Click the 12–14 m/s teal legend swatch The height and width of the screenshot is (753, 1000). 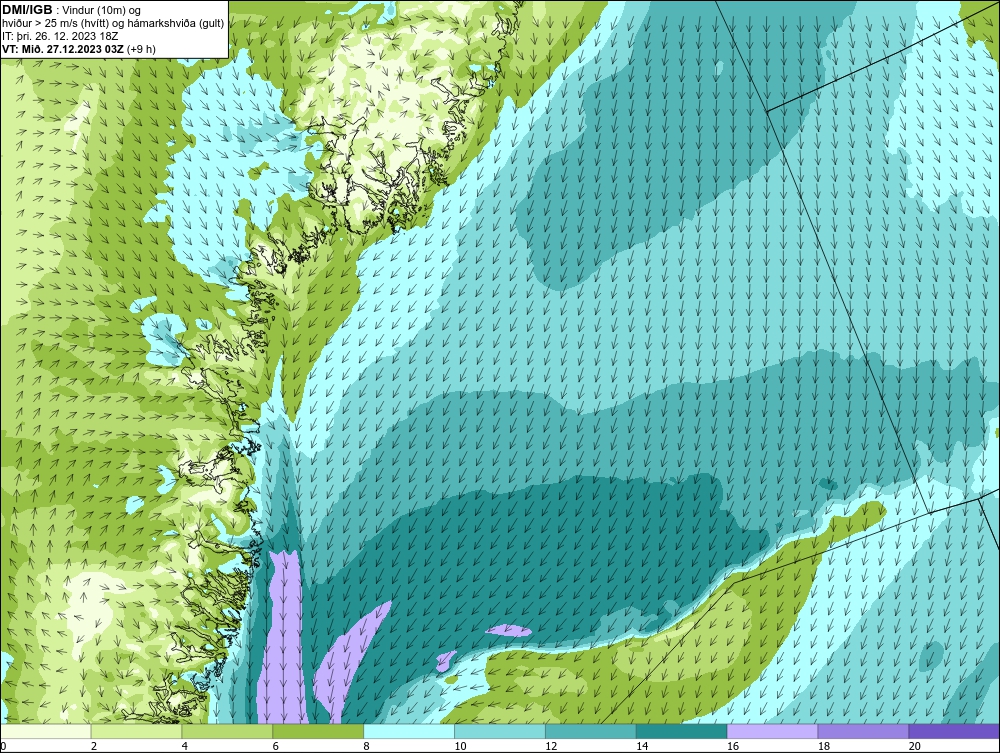click(x=591, y=731)
